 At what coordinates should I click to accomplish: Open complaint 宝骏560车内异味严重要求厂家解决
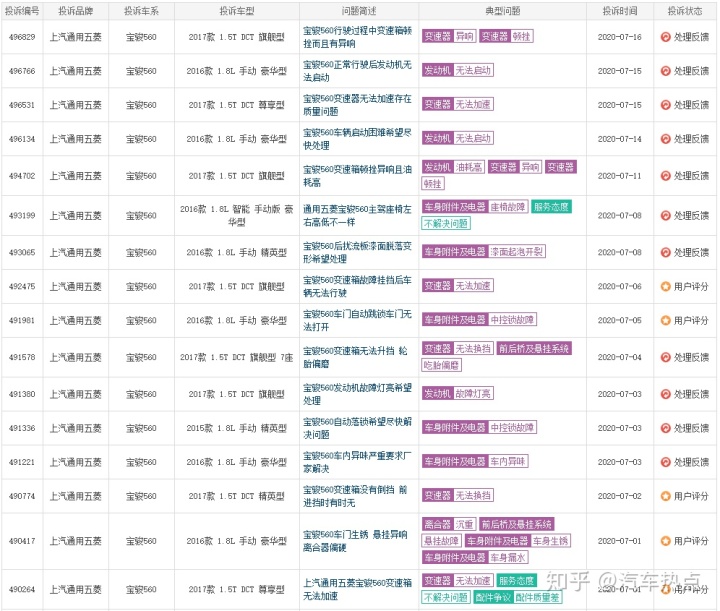pos(357,462)
